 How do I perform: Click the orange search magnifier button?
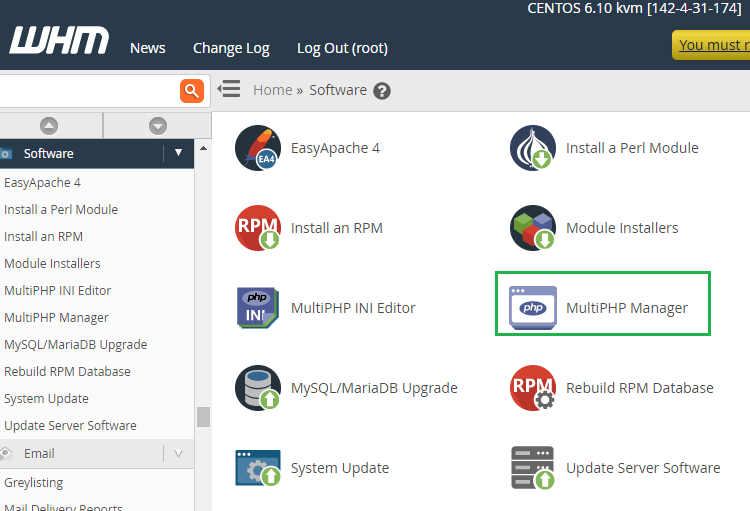pyautogui.click(x=192, y=91)
